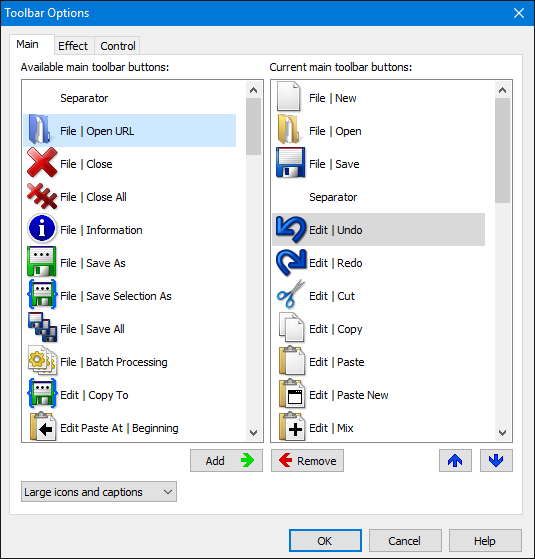The height and width of the screenshot is (559, 535).
Task: Switch to the Effect tab
Action: tap(73, 46)
